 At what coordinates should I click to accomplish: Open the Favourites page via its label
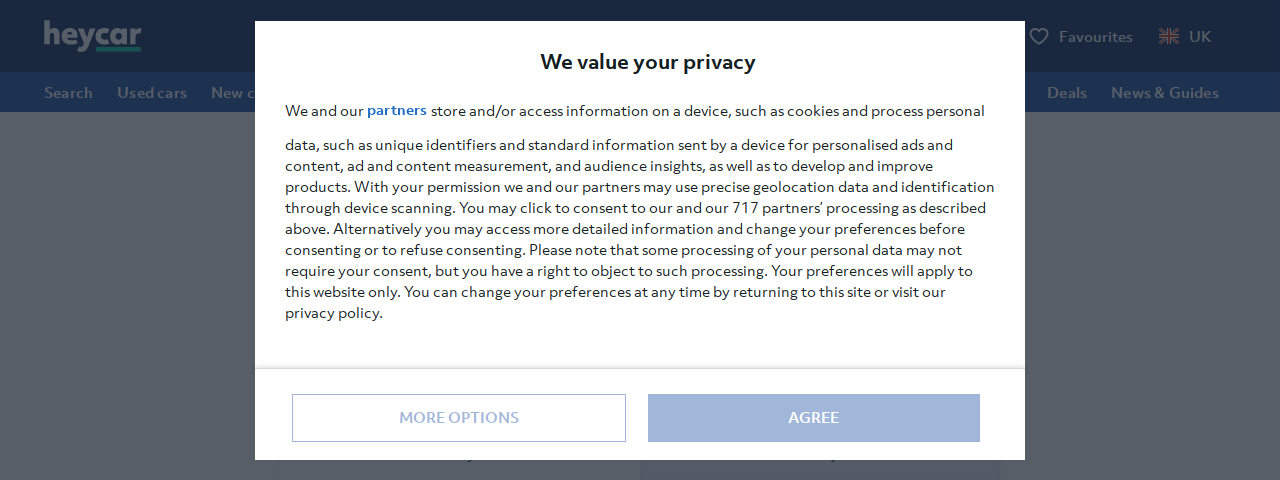[x=1095, y=37]
